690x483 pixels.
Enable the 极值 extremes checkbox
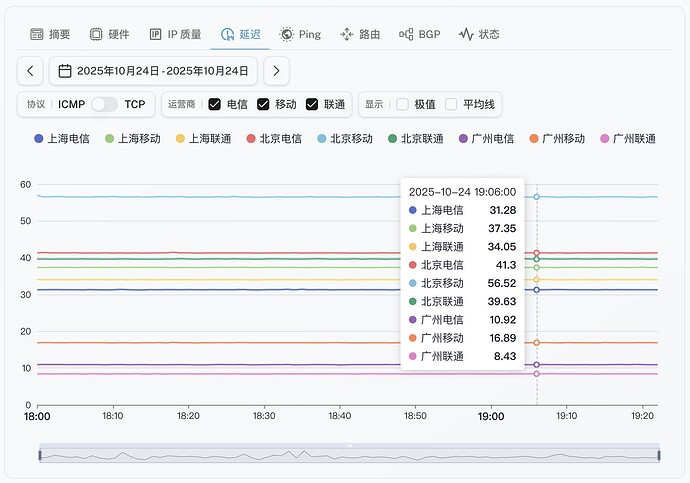(402, 104)
